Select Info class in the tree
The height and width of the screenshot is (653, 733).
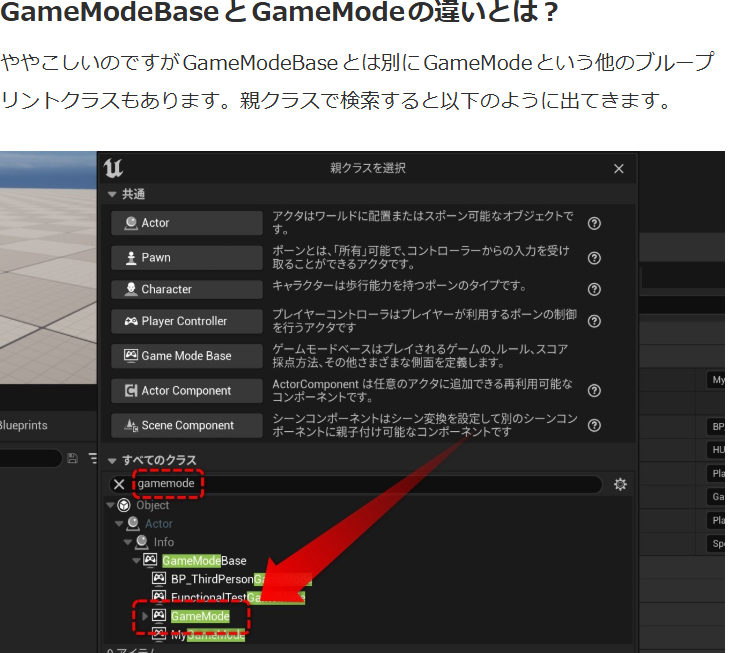click(164, 542)
